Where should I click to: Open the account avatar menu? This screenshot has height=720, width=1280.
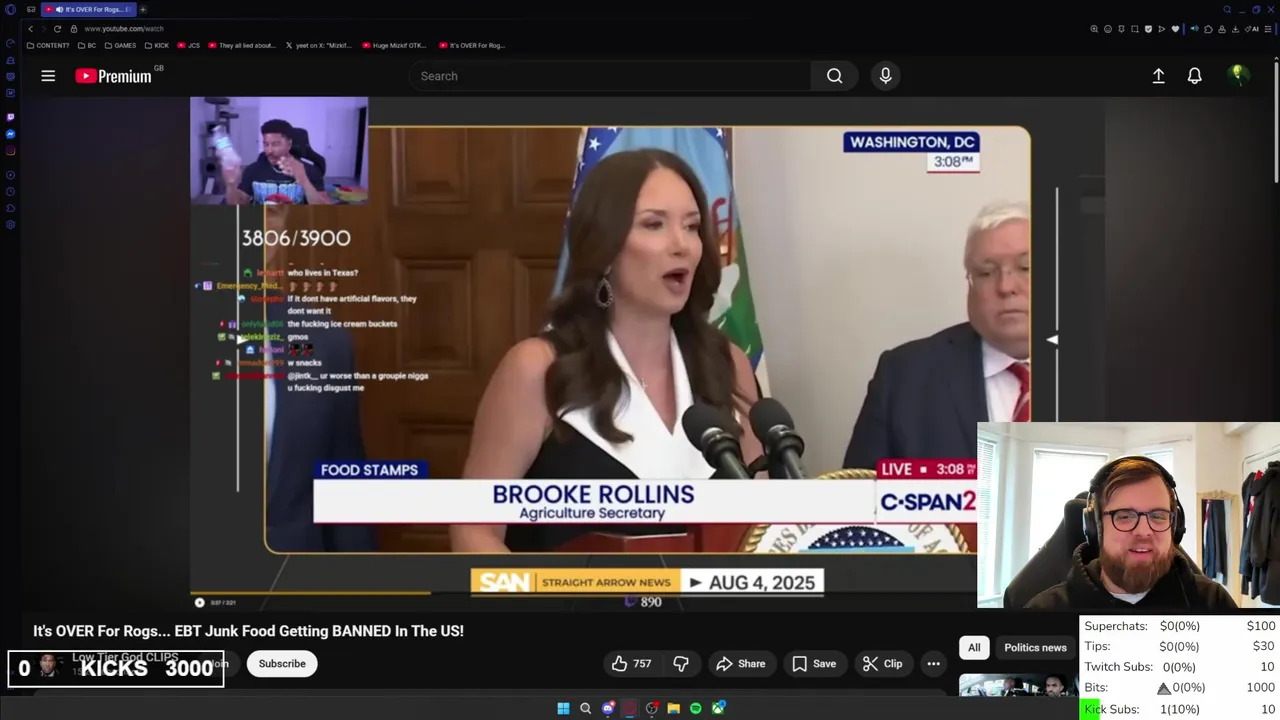tap(1238, 75)
